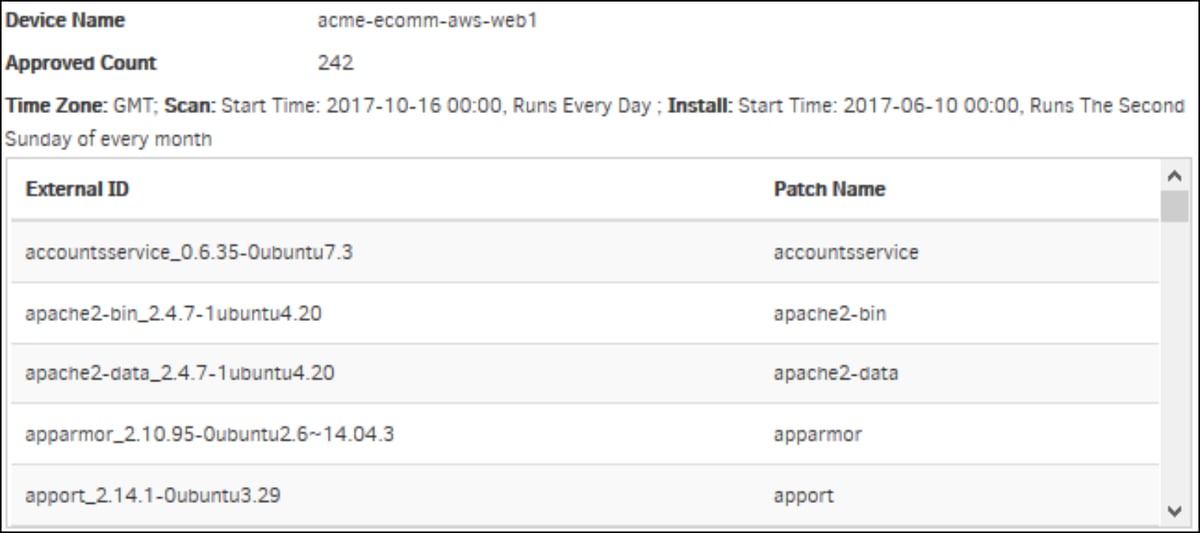Click the Patch Name column header

click(x=829, y=189)
